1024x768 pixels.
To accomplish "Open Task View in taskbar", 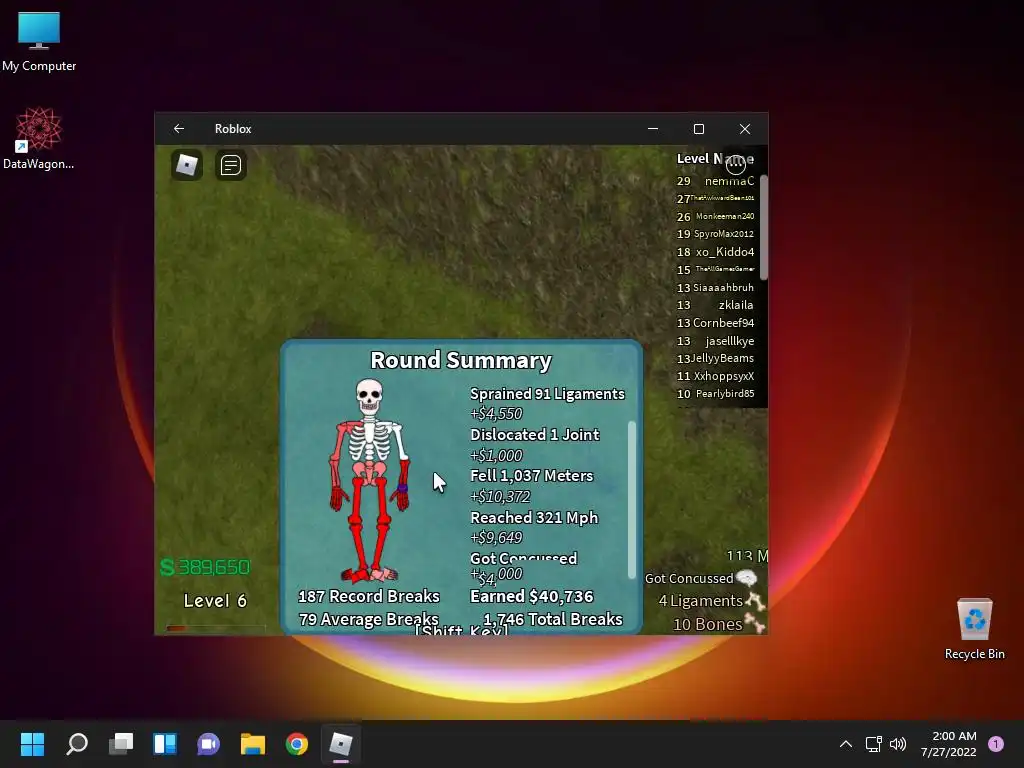I will coord(121,744).
